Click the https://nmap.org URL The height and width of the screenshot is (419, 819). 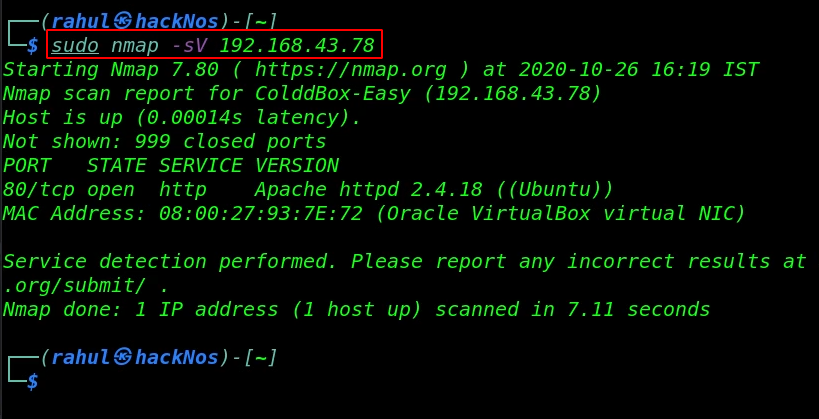(350, 70)
